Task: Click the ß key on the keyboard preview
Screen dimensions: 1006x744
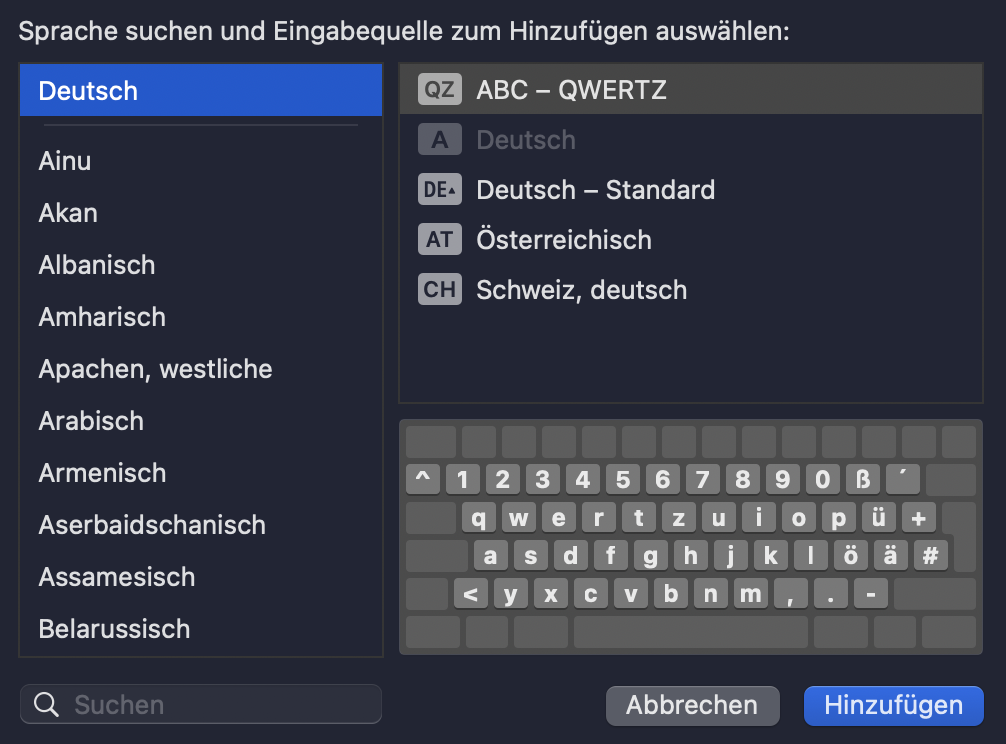Action: tap(862, 479)
